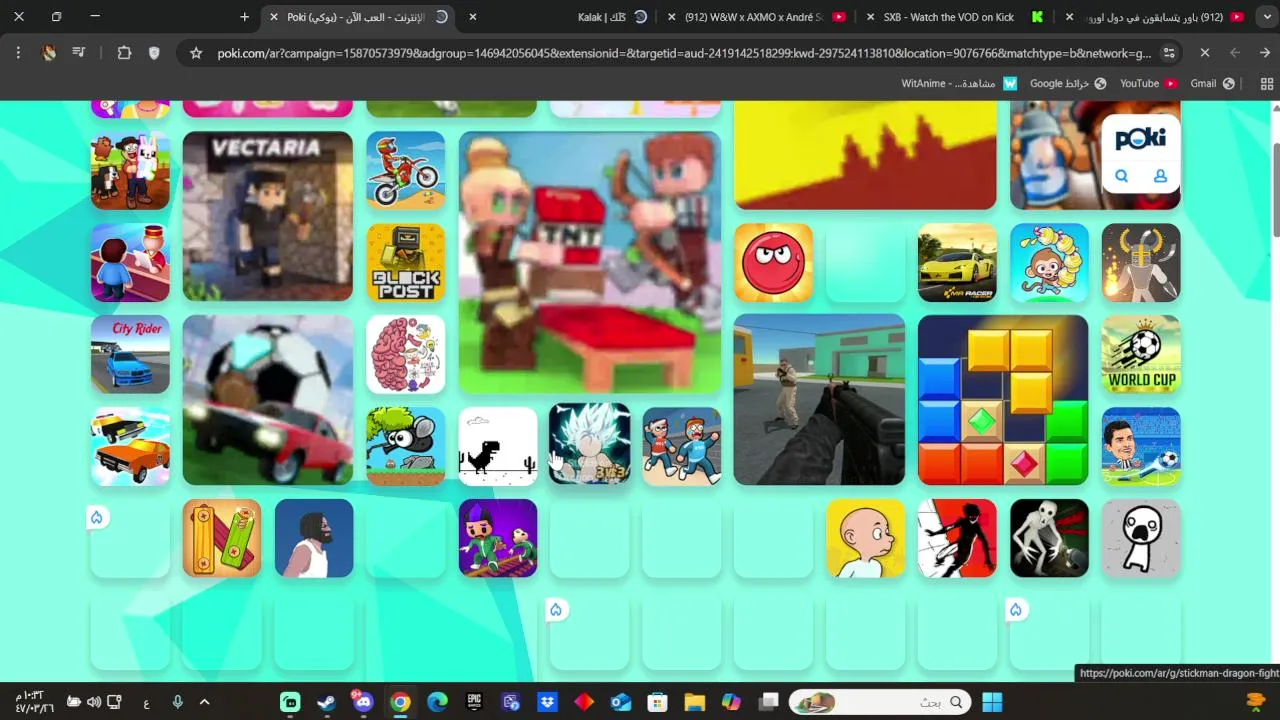The image size is (1280, 720).
Task: Open the Poki user profile icon
Action: tap(1160, 176)
